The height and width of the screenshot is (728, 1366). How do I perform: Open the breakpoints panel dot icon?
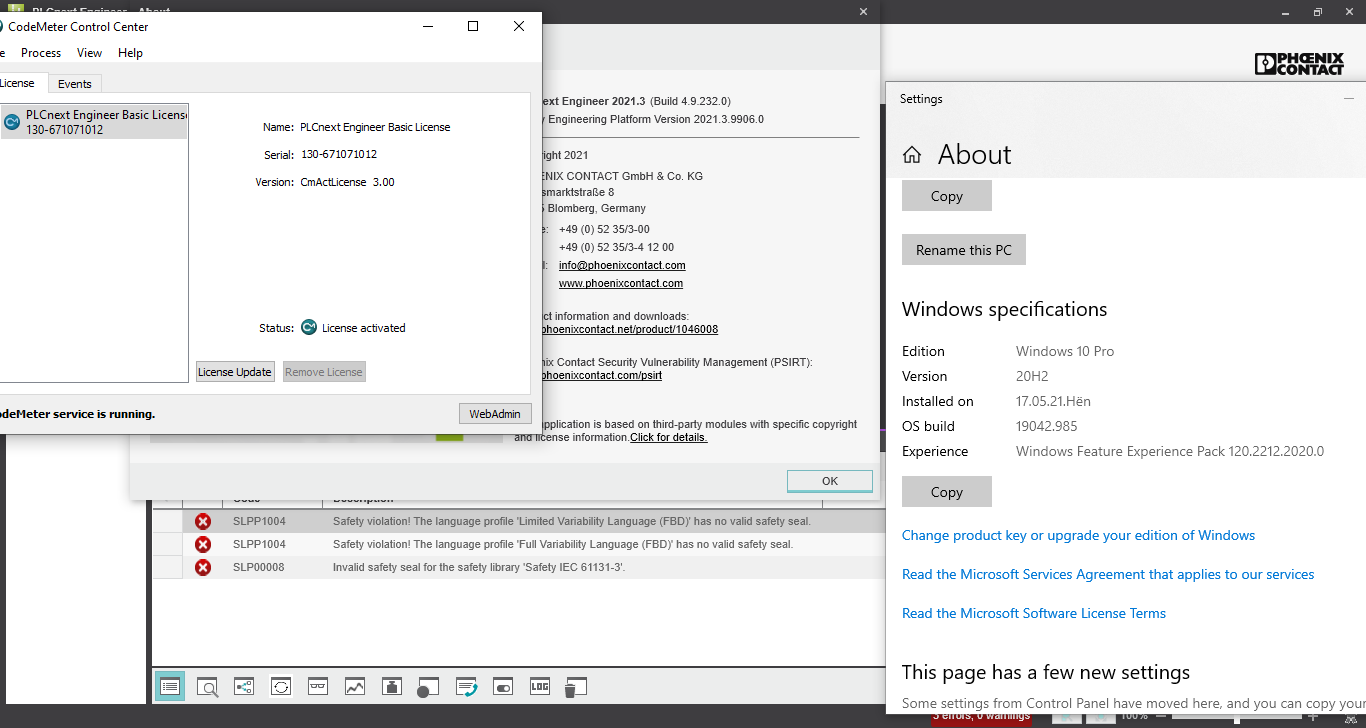point(428,688)
